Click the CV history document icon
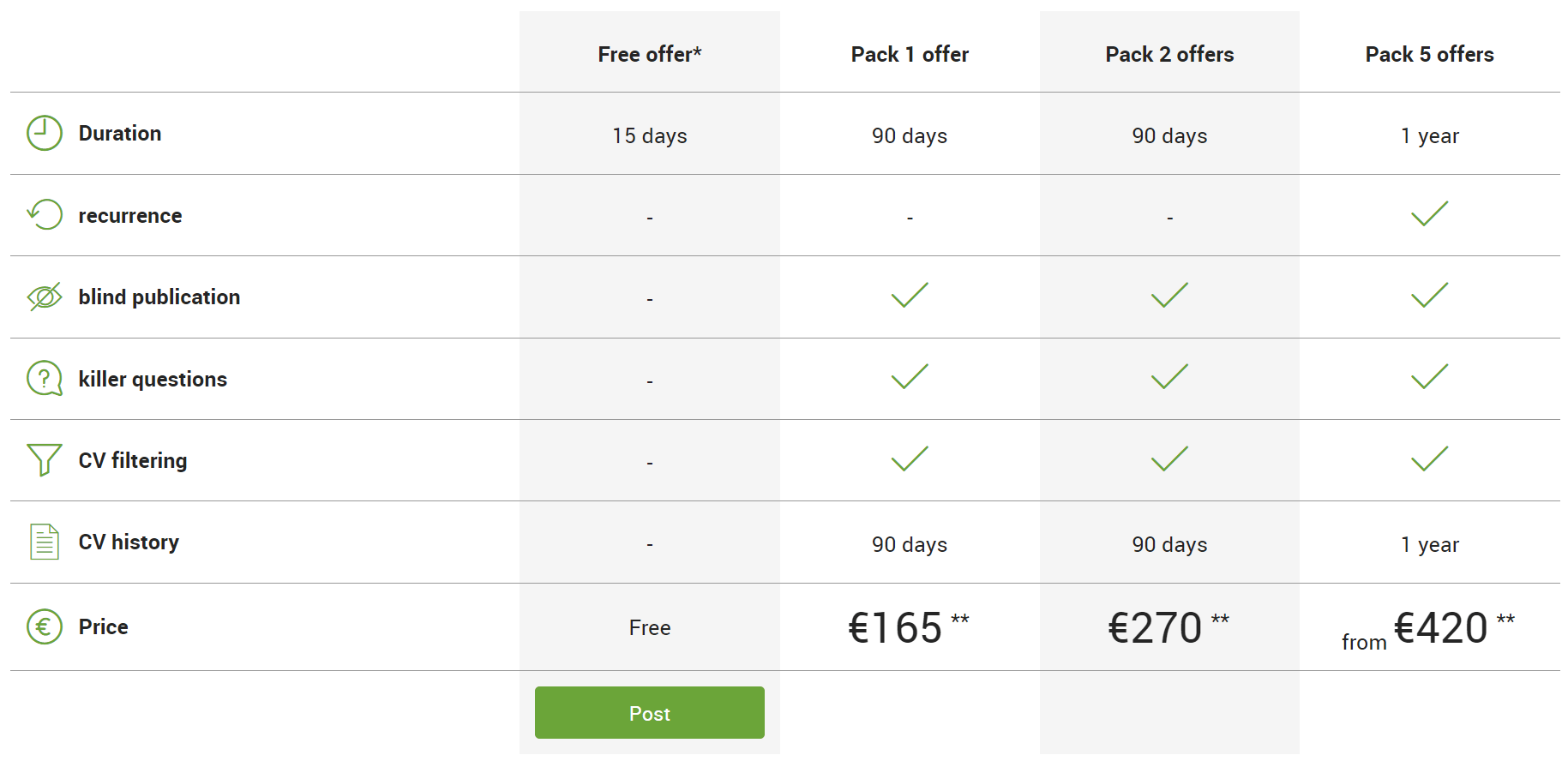 [x=45, y=542]
